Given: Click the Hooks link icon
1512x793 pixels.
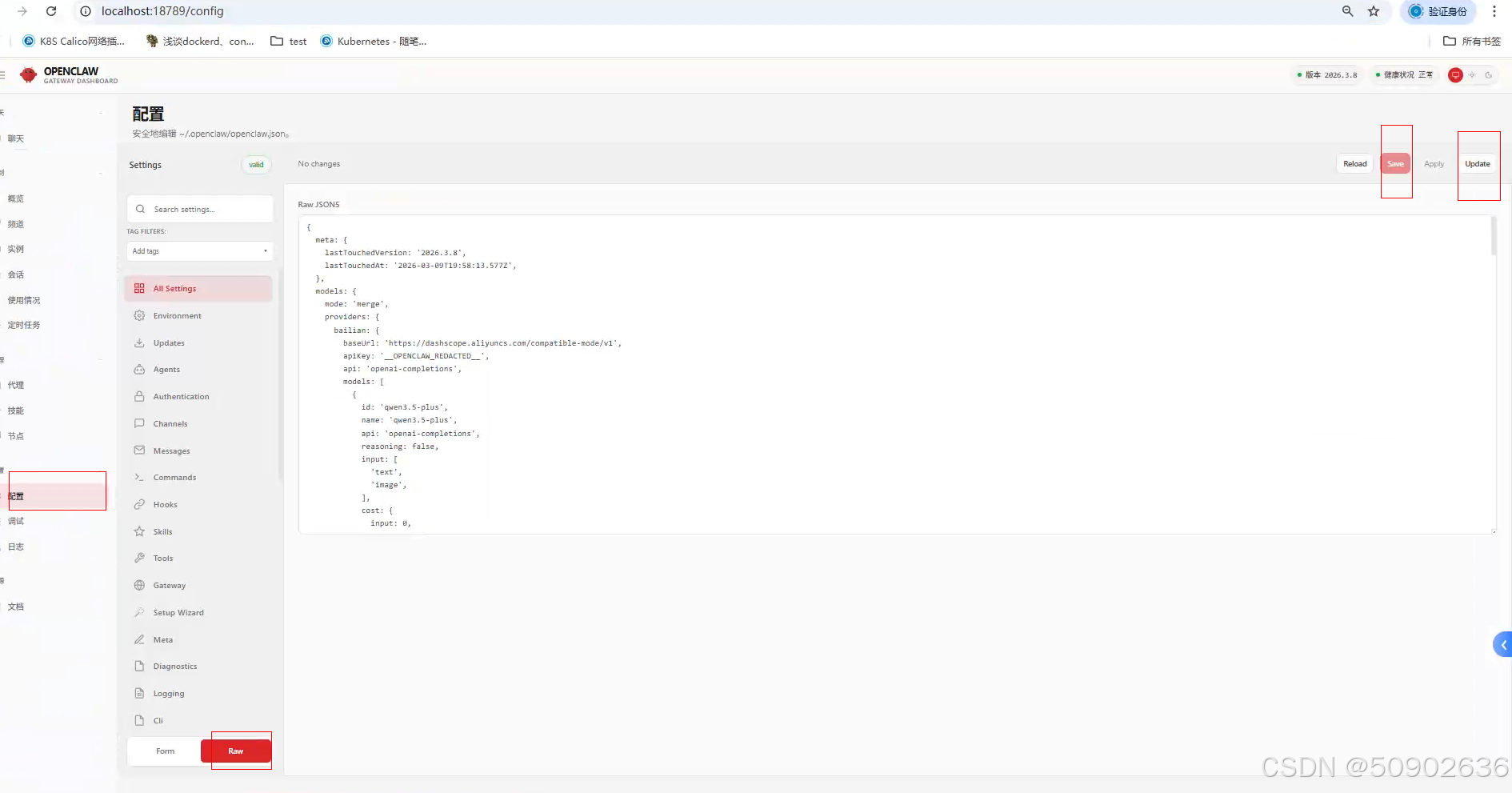Looking at the screenshot, I should 139,504.
